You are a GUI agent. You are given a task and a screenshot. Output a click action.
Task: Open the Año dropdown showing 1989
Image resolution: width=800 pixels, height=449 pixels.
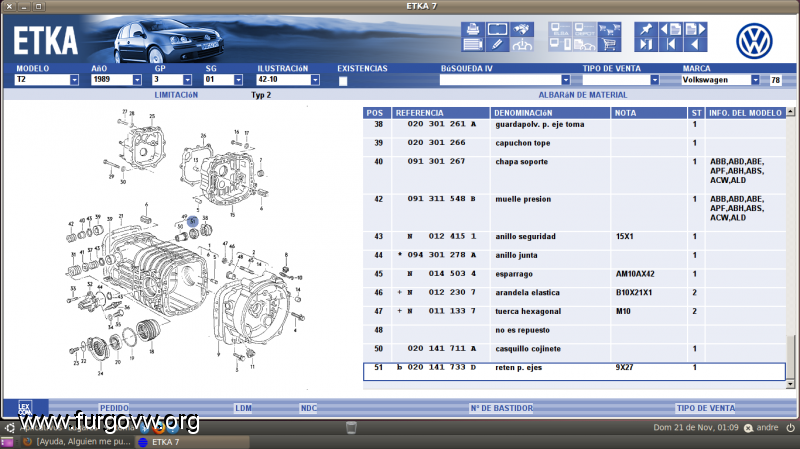coord(137,80)
